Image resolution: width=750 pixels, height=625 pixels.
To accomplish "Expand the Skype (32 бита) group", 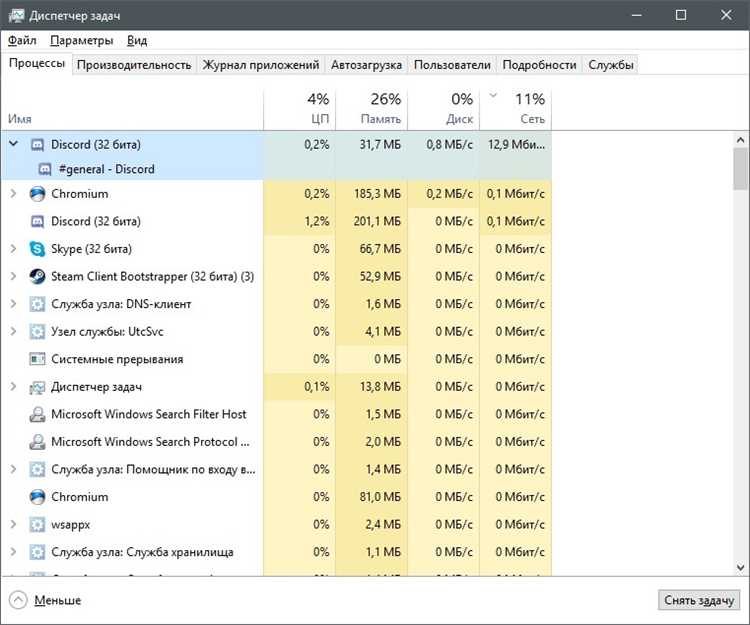I will (x=13, y=249).
